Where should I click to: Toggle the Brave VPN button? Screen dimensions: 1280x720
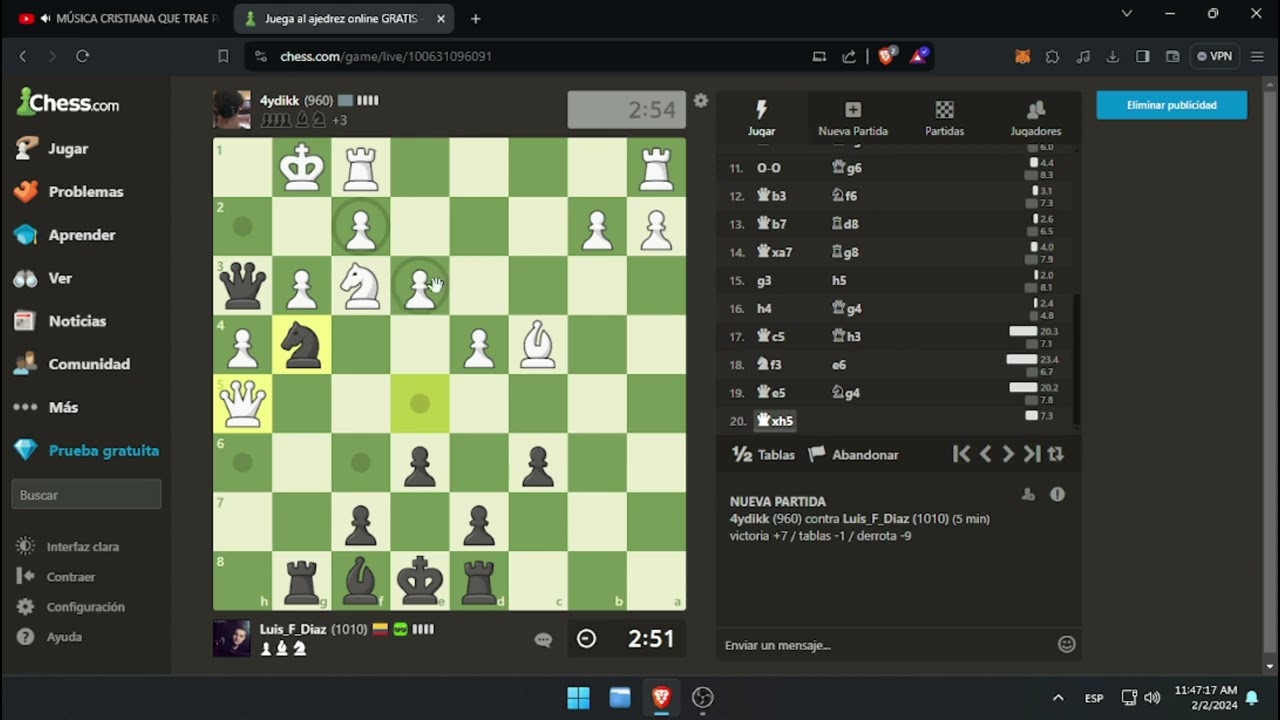pos(1215,56)
